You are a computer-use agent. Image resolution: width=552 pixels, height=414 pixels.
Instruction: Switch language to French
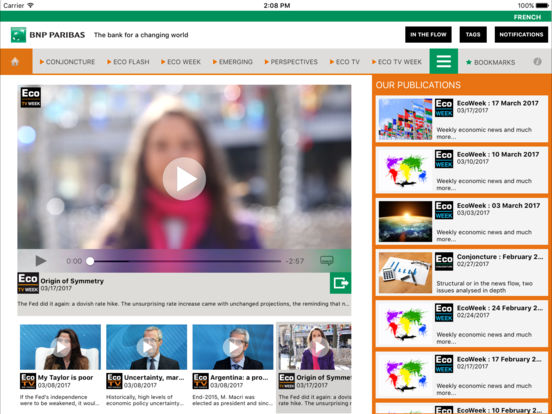coord(527,17)
